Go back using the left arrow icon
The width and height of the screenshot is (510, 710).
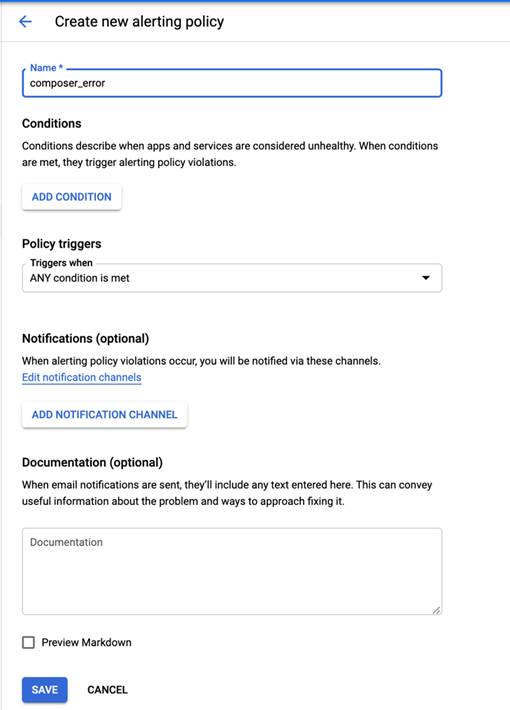pyautogui.click(x=25, y=21)
